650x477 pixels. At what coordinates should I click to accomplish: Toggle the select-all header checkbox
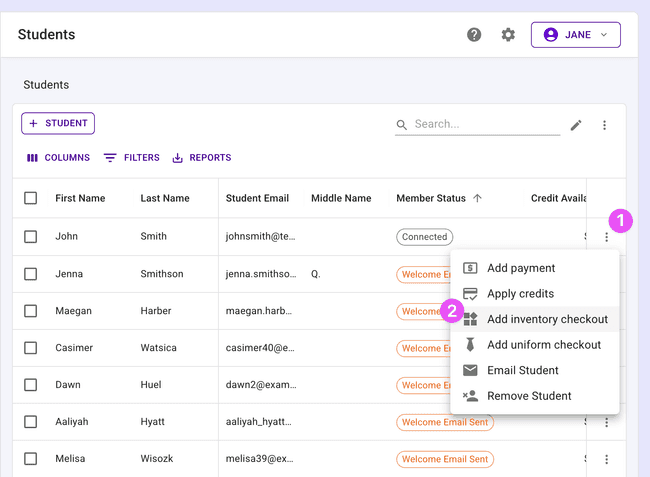pos(30,198)
